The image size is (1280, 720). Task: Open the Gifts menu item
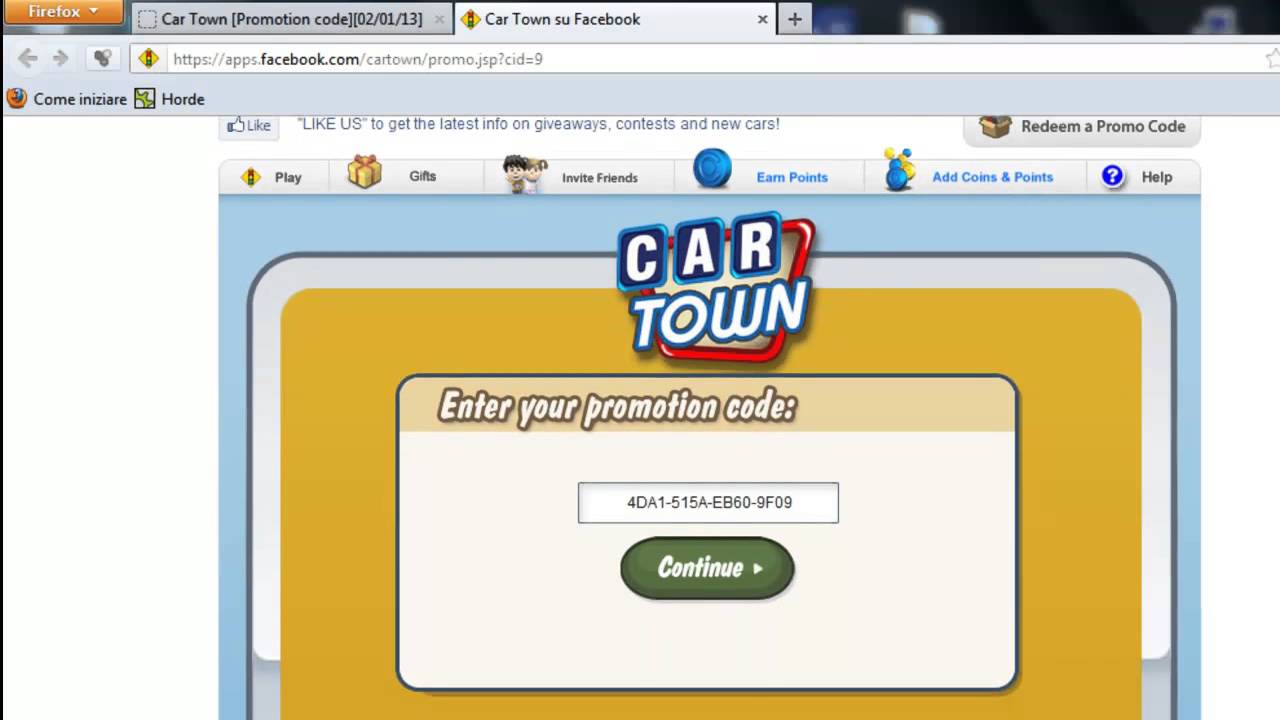point(422,176)
